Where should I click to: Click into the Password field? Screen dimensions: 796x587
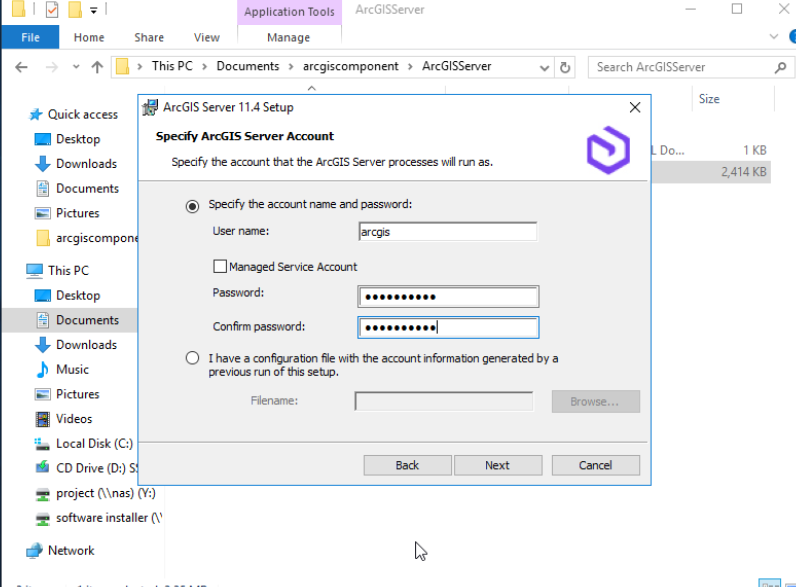448,297
